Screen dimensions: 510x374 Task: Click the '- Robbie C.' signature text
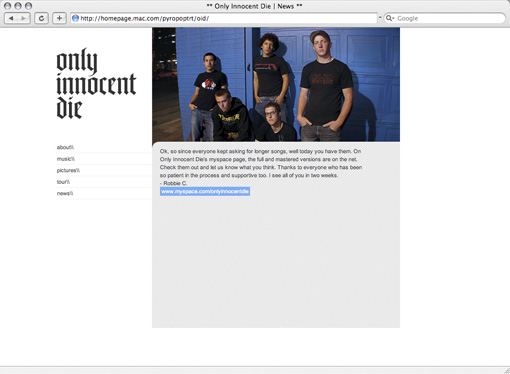pyautogui.click(x=173, y=183)
